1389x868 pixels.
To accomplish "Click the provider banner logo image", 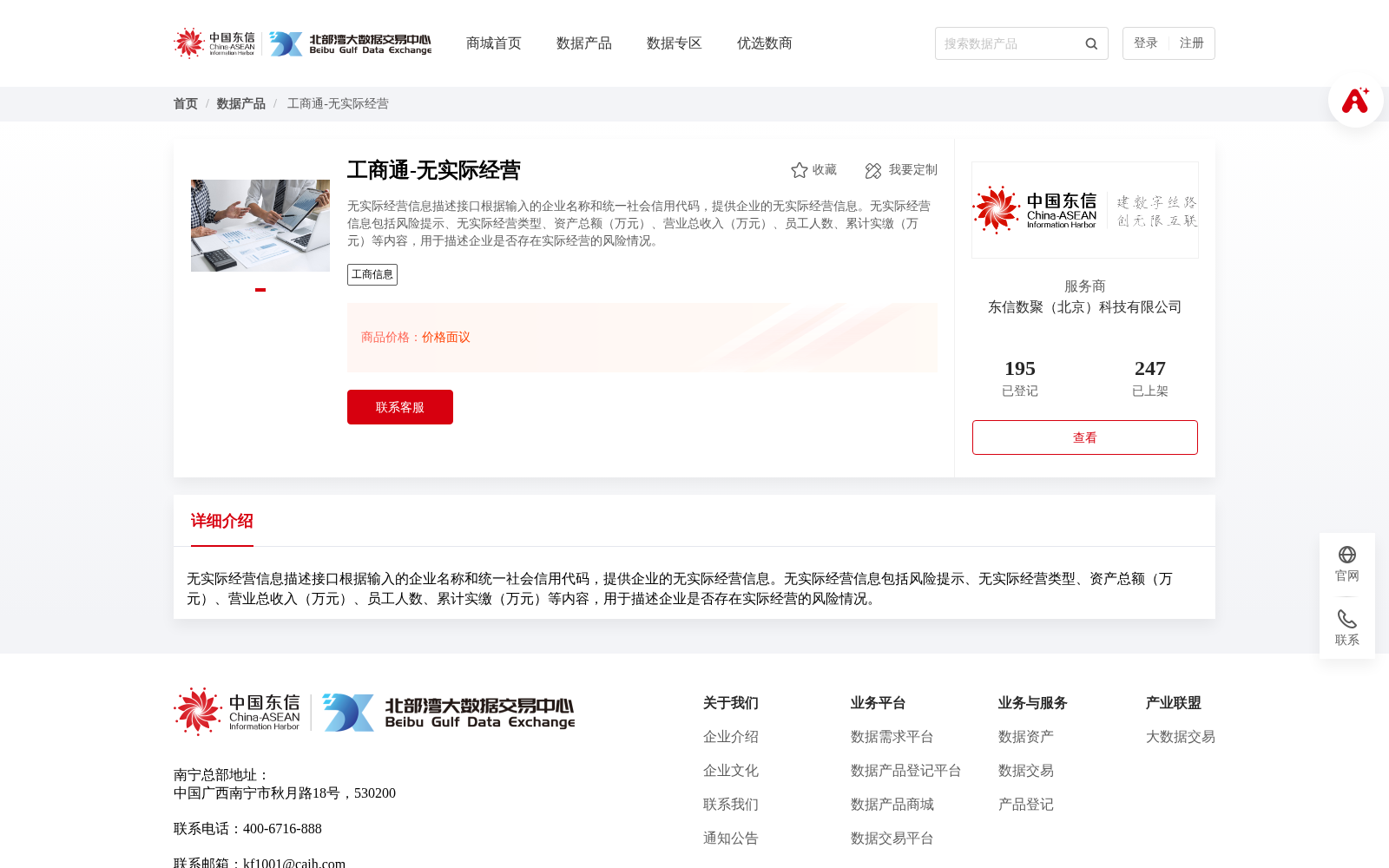I will (1085, 210).
